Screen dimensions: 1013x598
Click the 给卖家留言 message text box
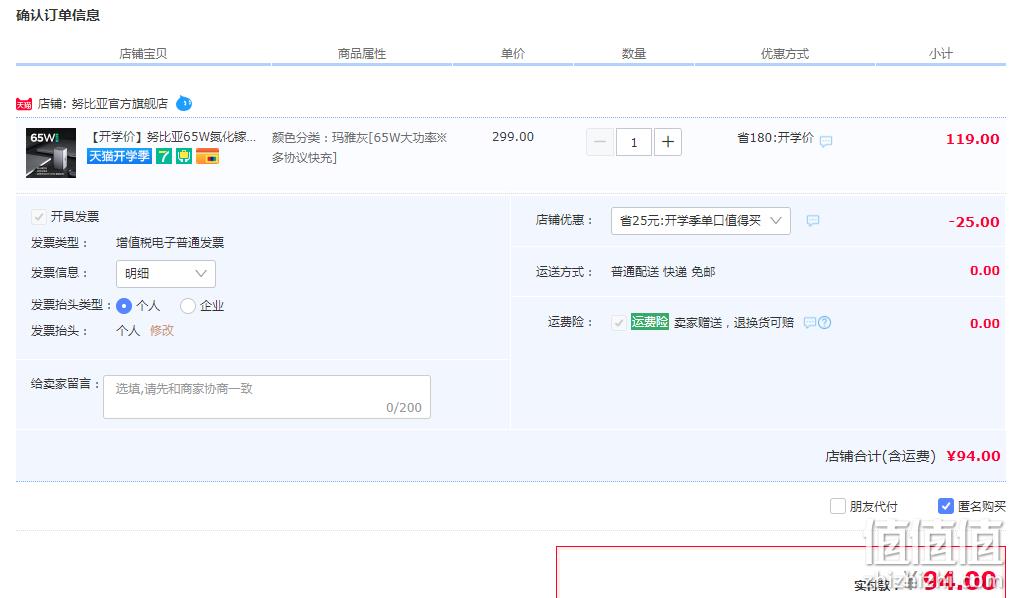coord(267,397)
